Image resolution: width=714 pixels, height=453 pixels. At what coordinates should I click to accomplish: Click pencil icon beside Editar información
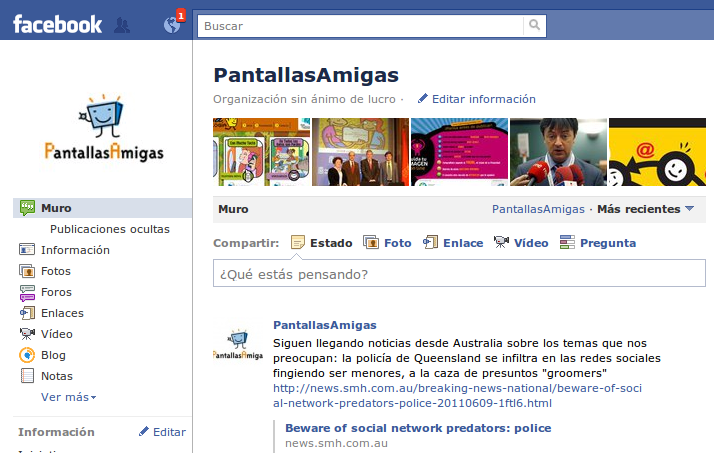coord(423,98)
